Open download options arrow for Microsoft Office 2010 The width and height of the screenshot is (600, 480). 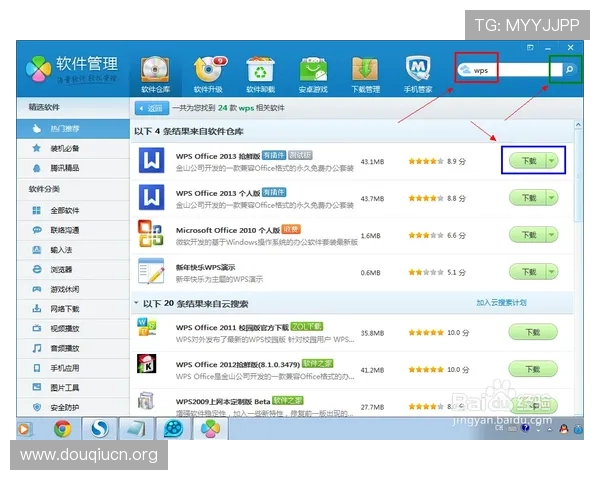click(x=552, y=235)
